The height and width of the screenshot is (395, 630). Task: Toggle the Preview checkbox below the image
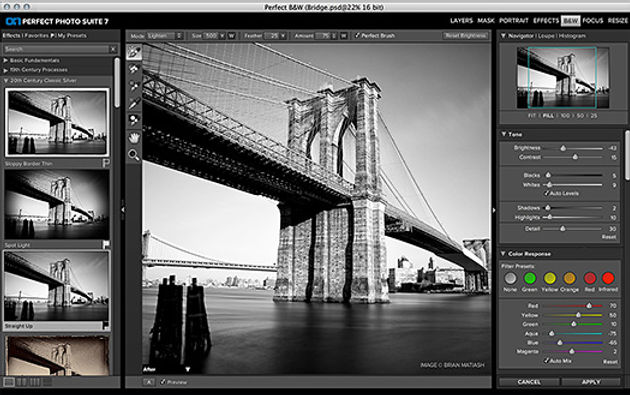click(x=163, y=382)
